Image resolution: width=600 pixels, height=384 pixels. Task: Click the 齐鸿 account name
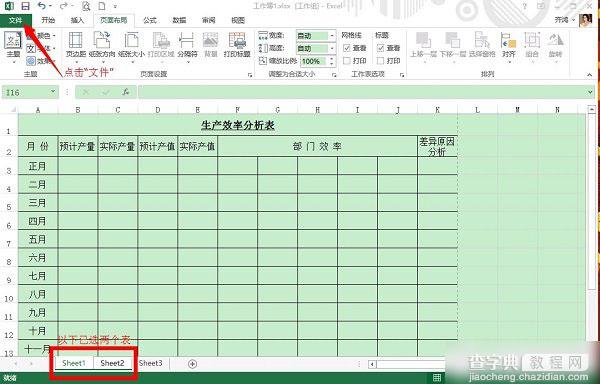[x=561, y=20]
